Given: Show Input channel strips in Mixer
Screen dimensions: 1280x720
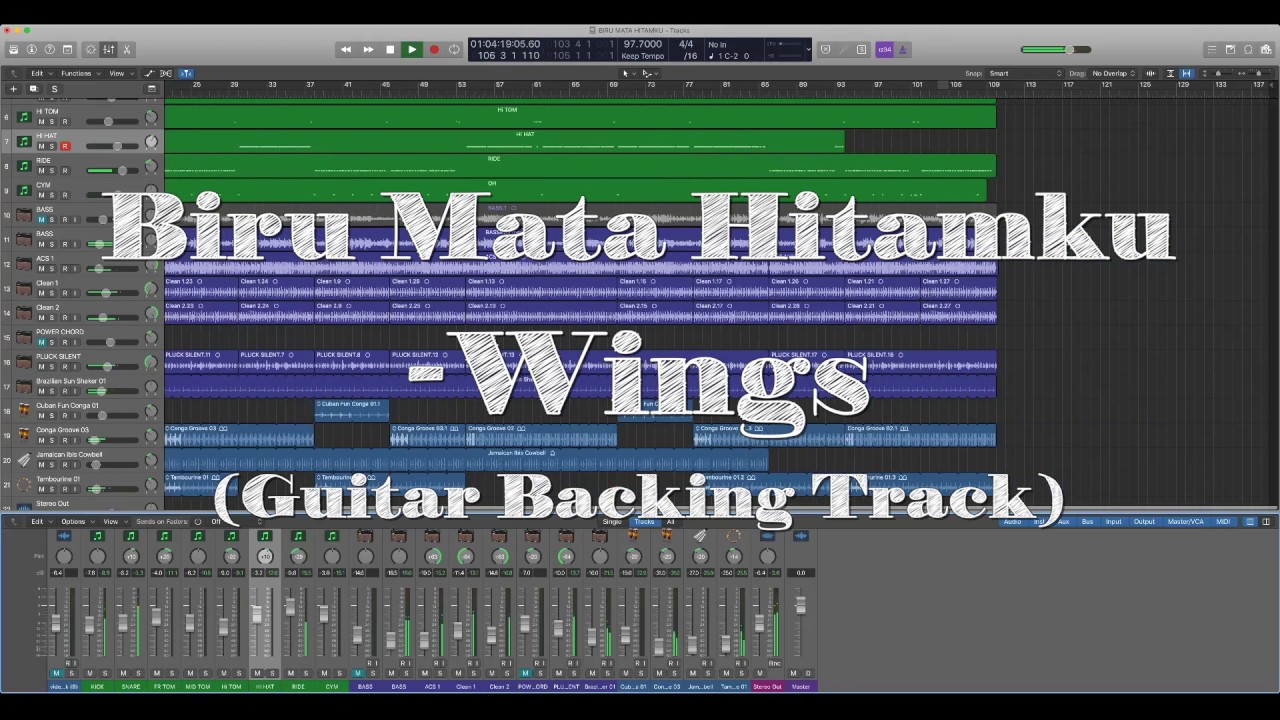Looking at the screenshot, I should (x=1113, y=521).
